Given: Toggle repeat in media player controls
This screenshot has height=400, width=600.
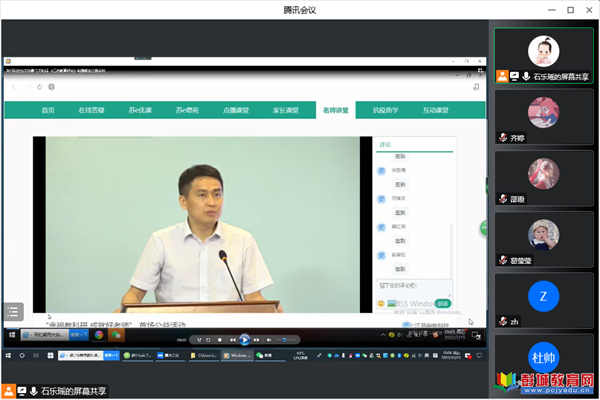Looking at the screenshot, I should pos(208,340).
